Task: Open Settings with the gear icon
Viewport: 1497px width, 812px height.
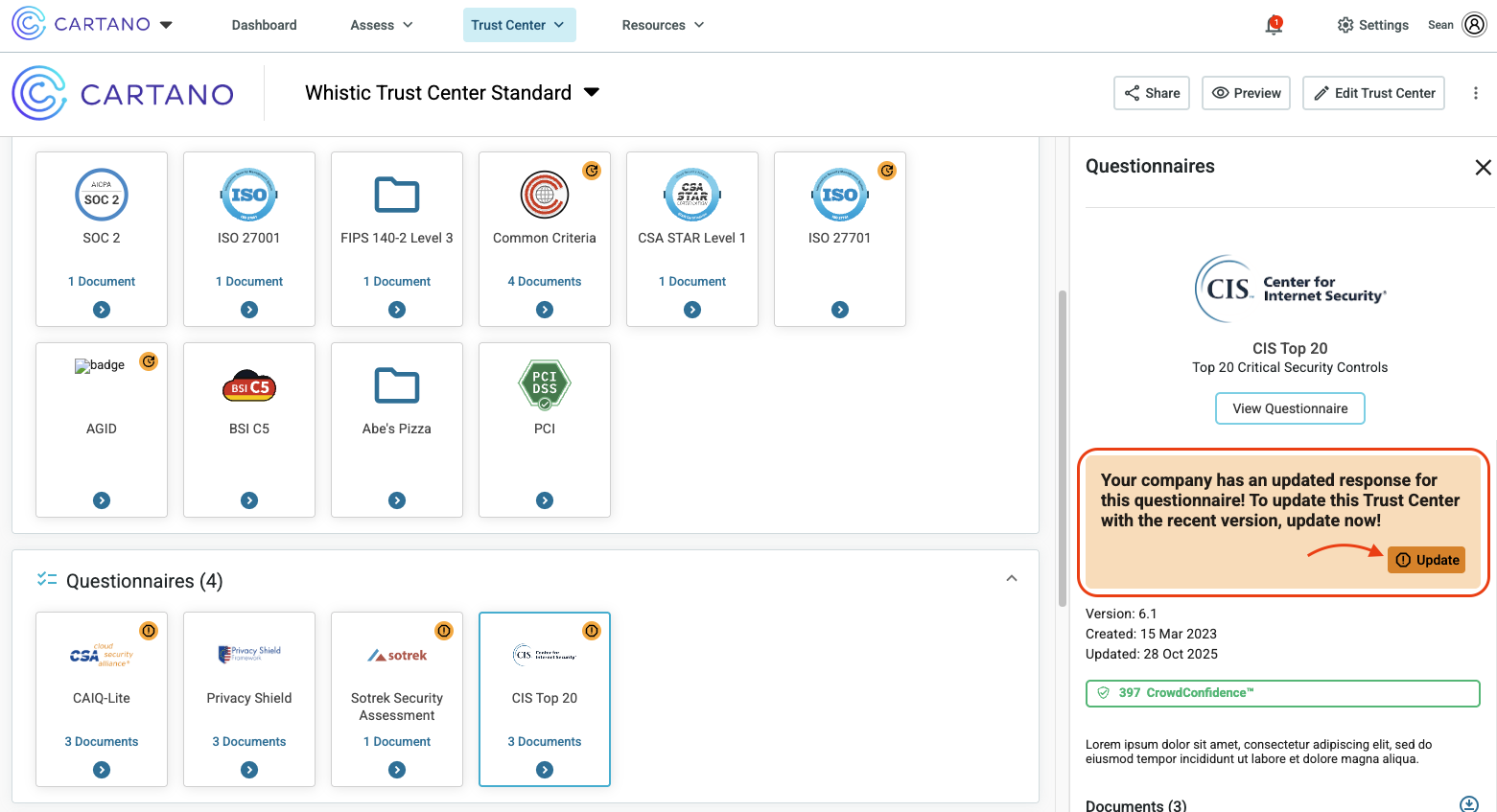Action: (x=1372, y=25)
